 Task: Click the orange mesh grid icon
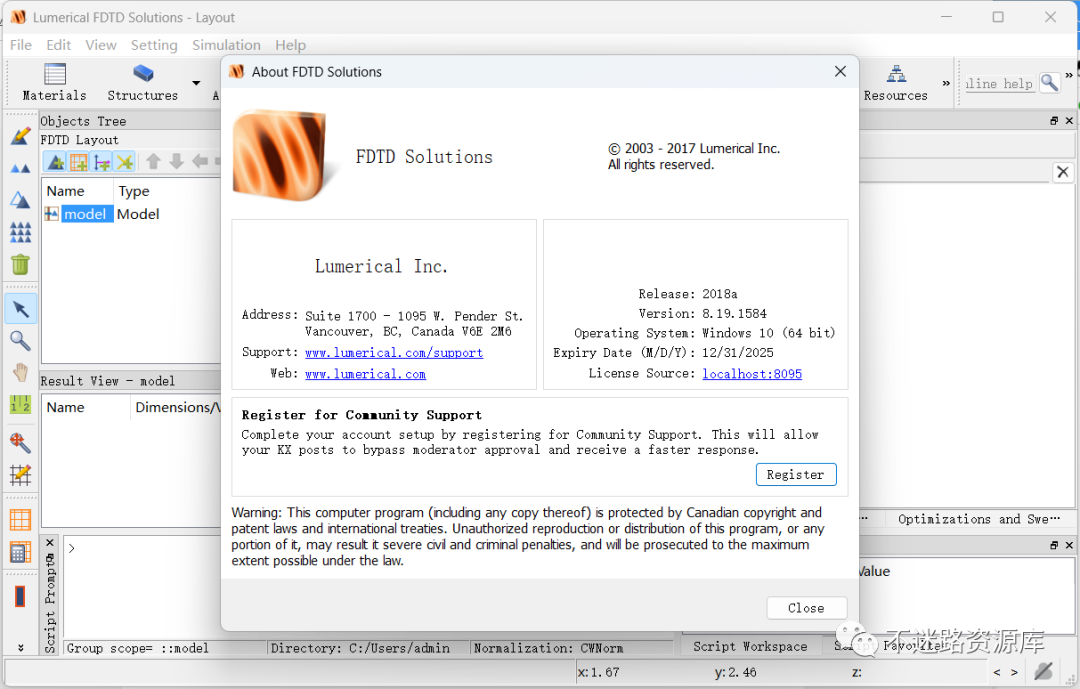(20, 520)
